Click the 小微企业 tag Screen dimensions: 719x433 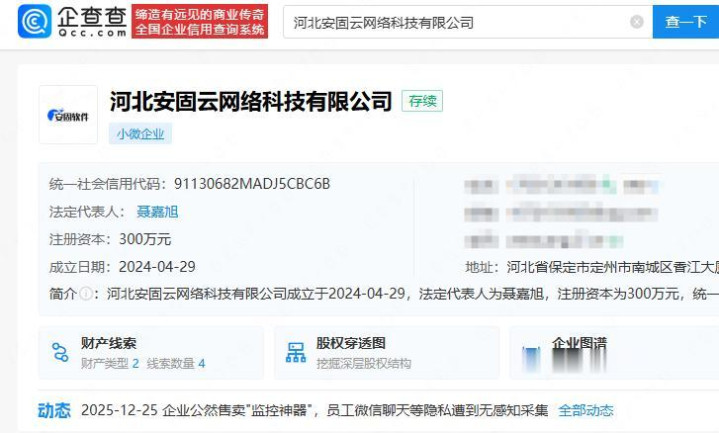point(140,133)
